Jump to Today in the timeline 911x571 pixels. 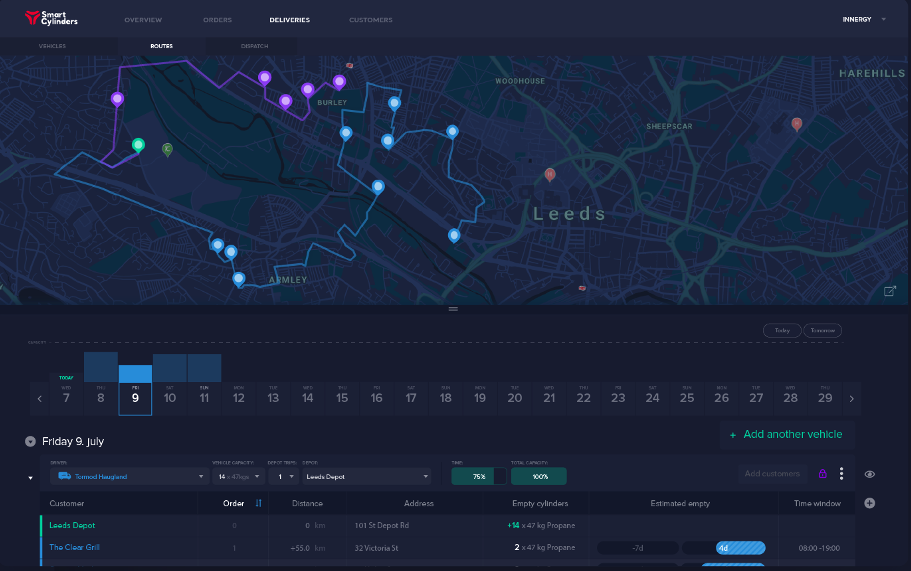(x=782, y=330)
